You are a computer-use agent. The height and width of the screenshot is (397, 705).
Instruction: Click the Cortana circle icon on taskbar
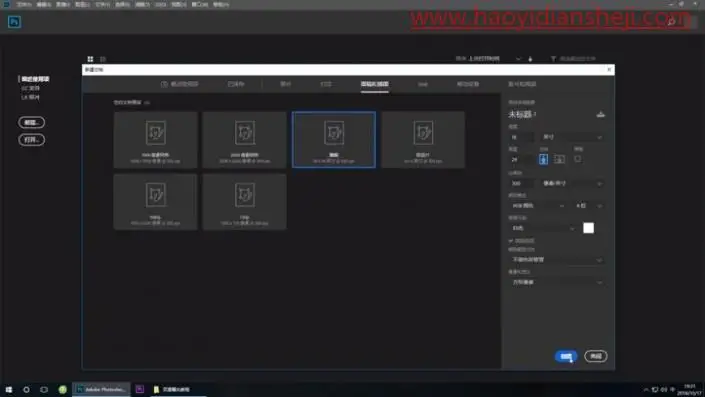pos(27,389)
